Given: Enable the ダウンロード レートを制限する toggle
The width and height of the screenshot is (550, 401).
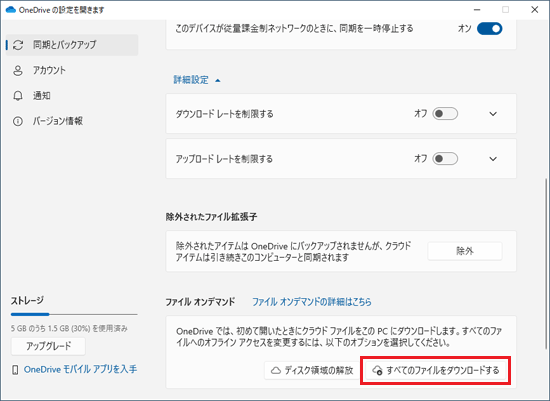Looking at the screenshot, I should tap(445, 114).
